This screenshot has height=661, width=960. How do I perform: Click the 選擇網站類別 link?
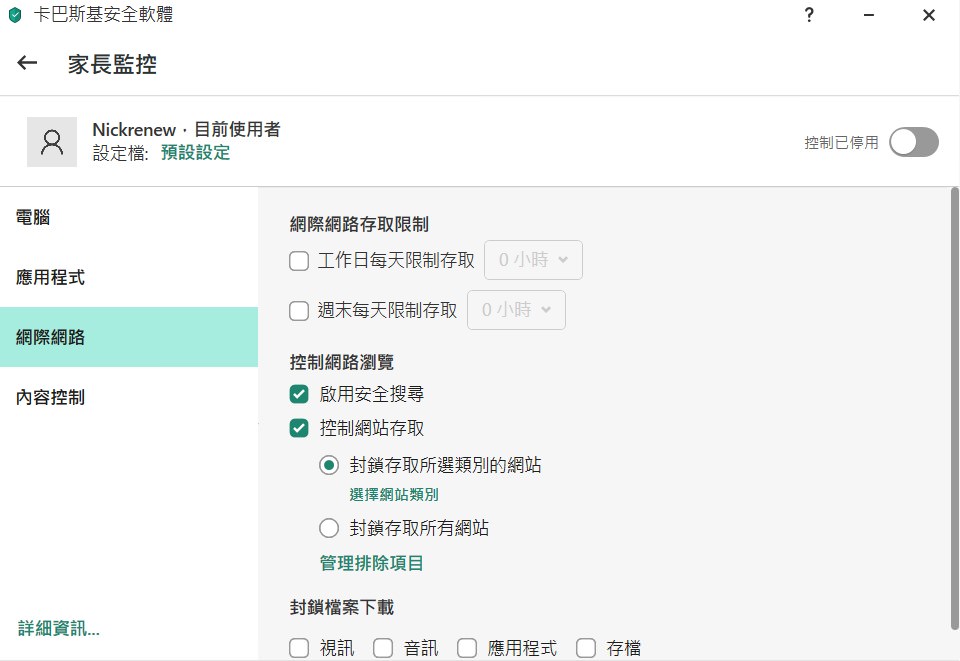point(394,495)
